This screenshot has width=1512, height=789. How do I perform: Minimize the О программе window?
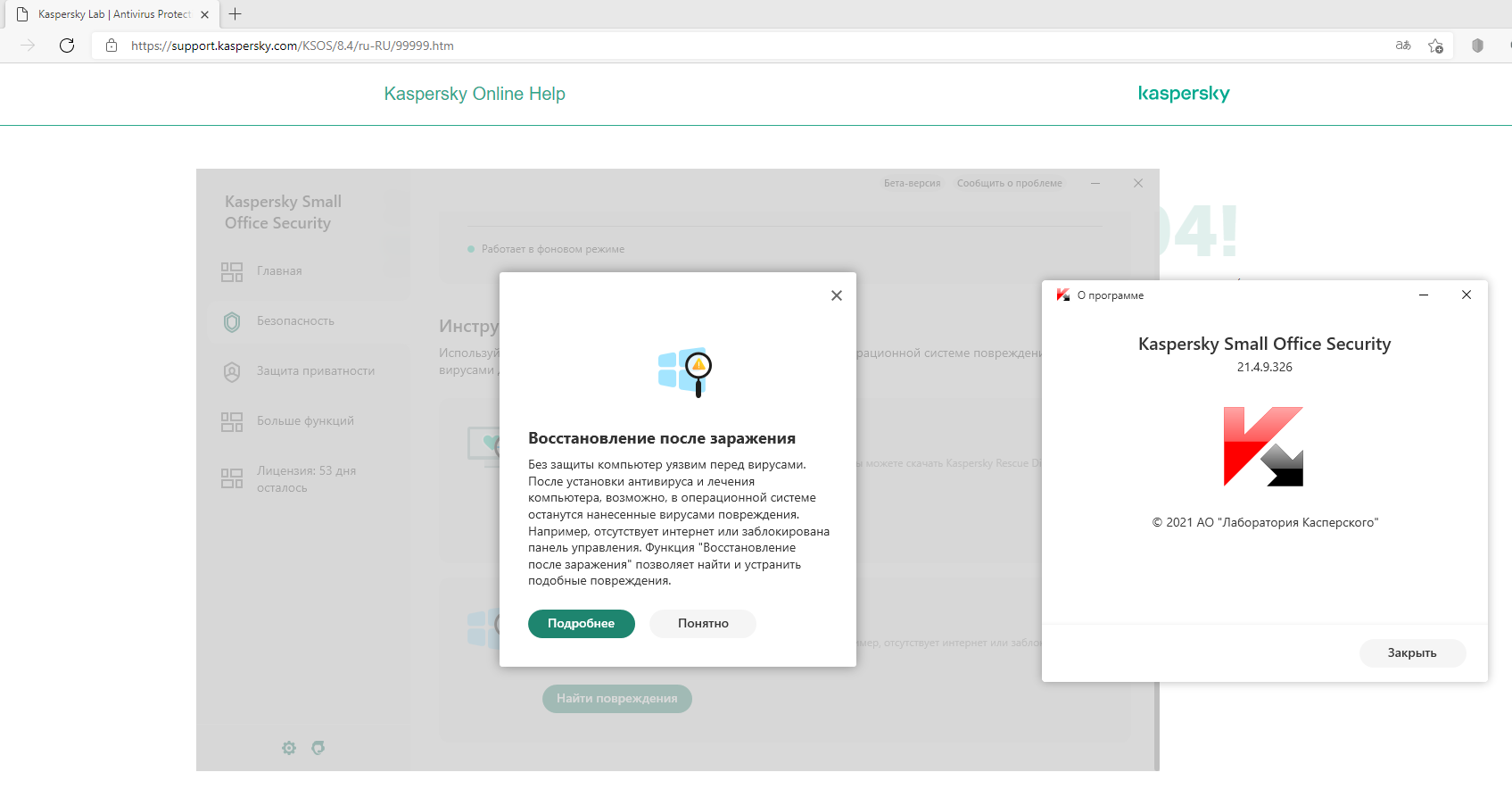tap(1424, 295)
